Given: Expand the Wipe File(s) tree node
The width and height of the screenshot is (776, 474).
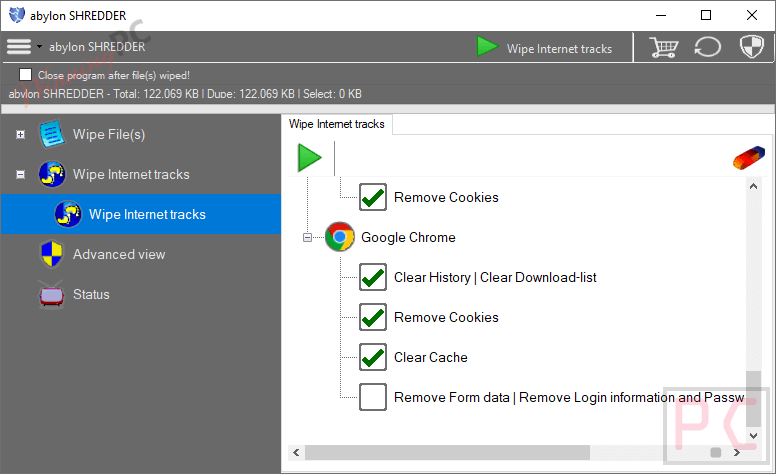Looking at the screenshot, I should click(20, 135).
